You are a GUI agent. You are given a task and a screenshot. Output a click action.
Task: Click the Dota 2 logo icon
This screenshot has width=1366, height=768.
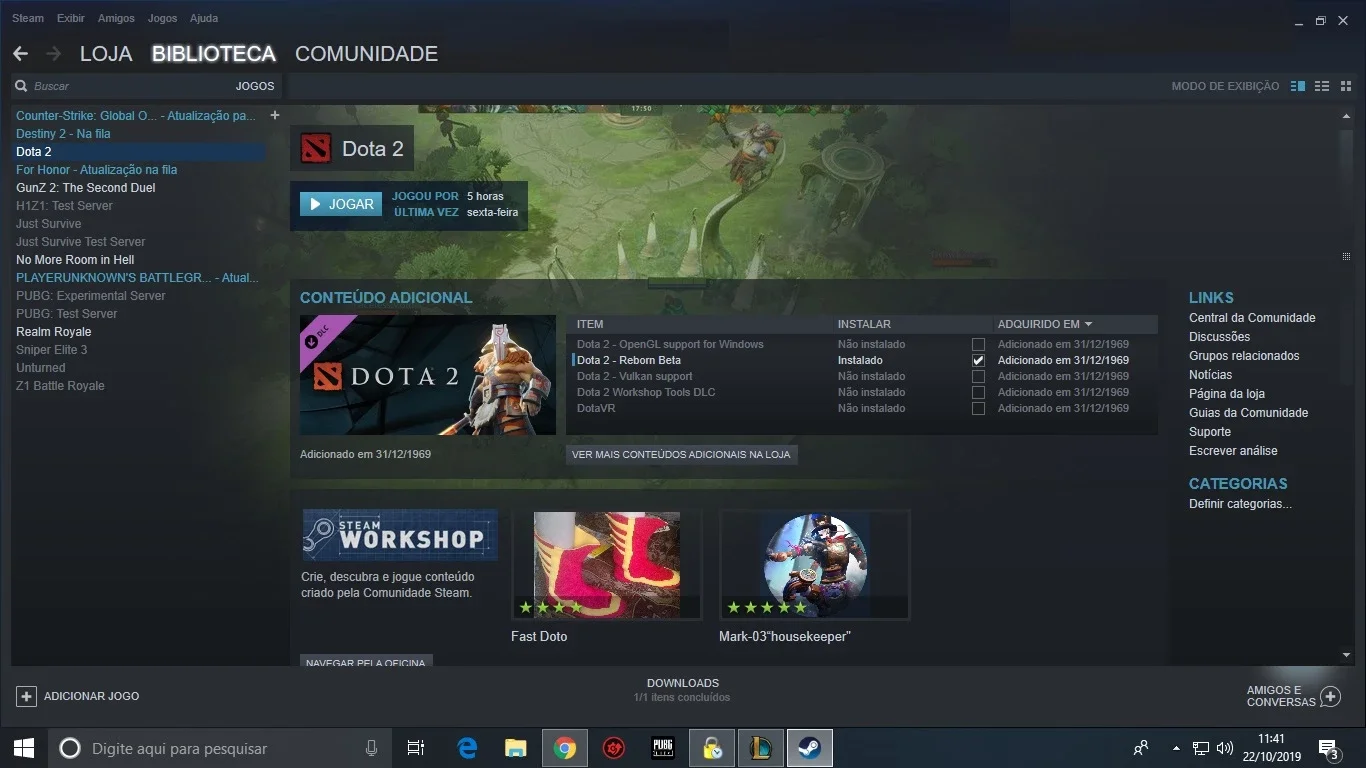[316, 149]
